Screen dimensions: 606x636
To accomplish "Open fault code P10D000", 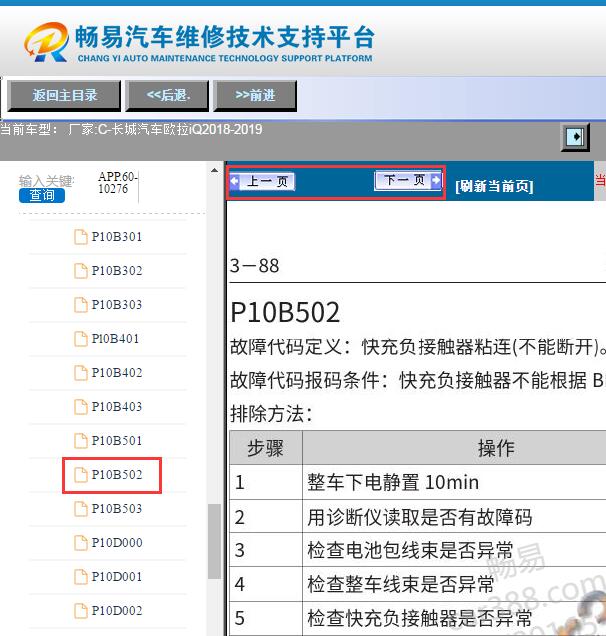I will 117,543.
